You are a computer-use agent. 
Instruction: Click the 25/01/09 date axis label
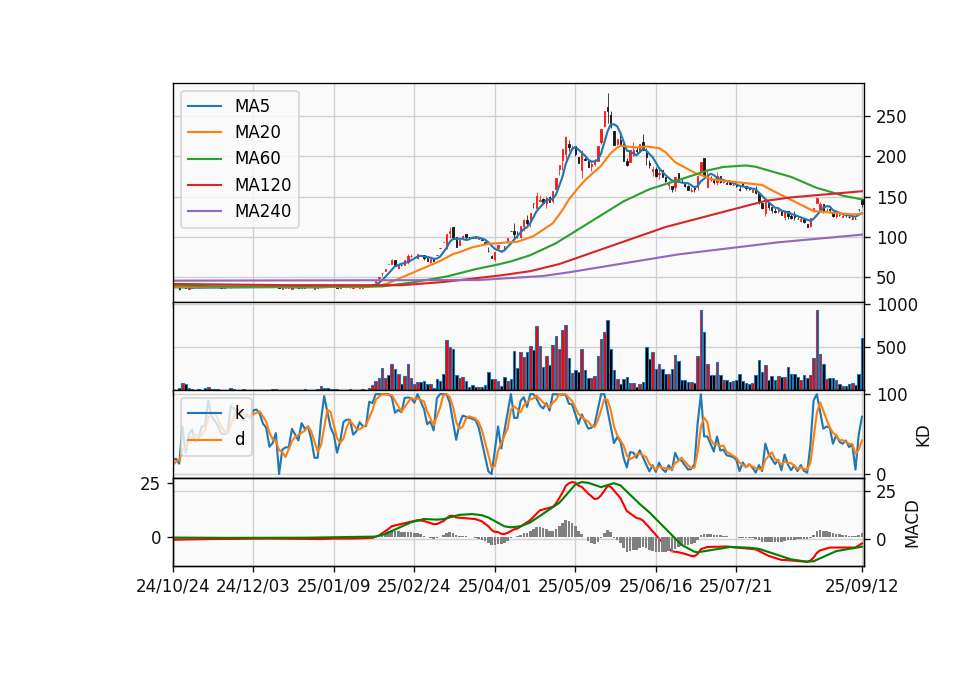(334, 587)
